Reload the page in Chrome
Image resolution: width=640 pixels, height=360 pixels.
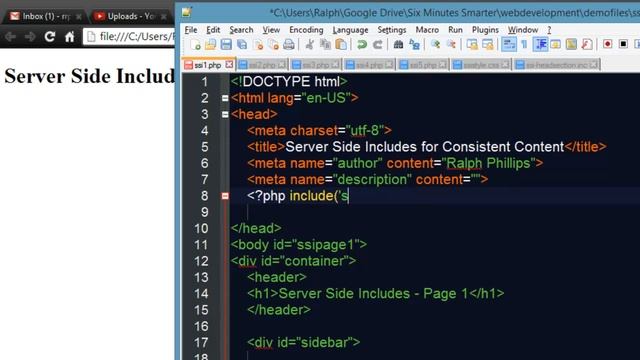tap(50, 37)
